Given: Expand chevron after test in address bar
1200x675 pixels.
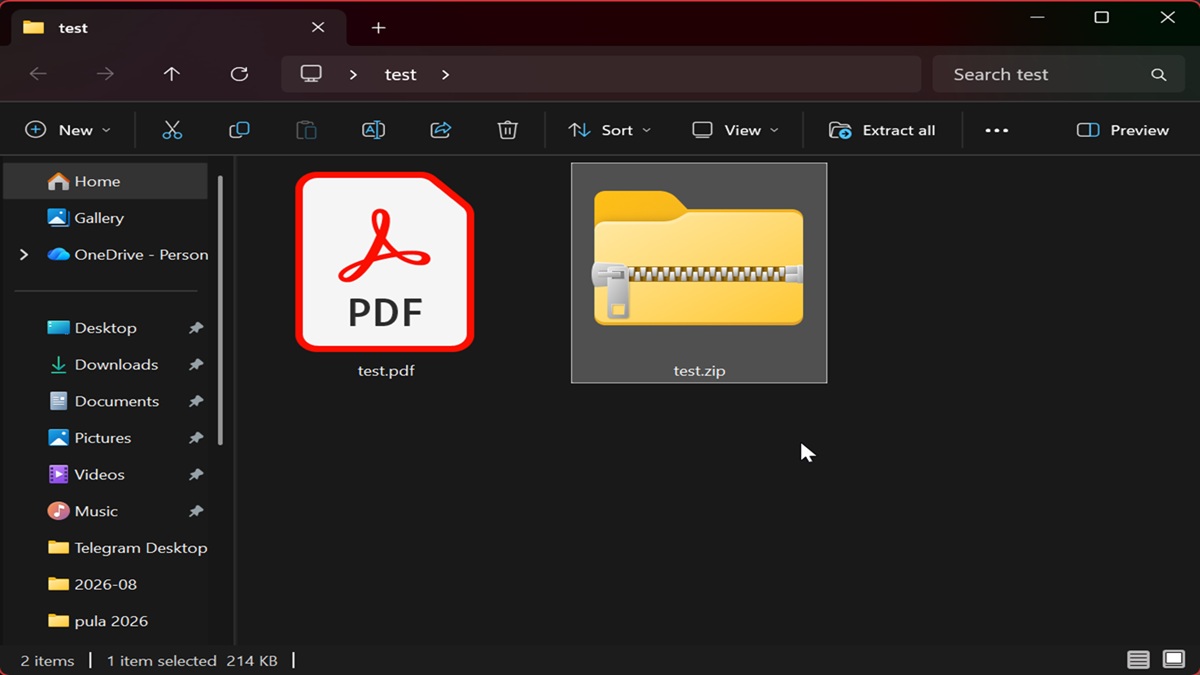Looking at the screenshot, I should (445, 75).
